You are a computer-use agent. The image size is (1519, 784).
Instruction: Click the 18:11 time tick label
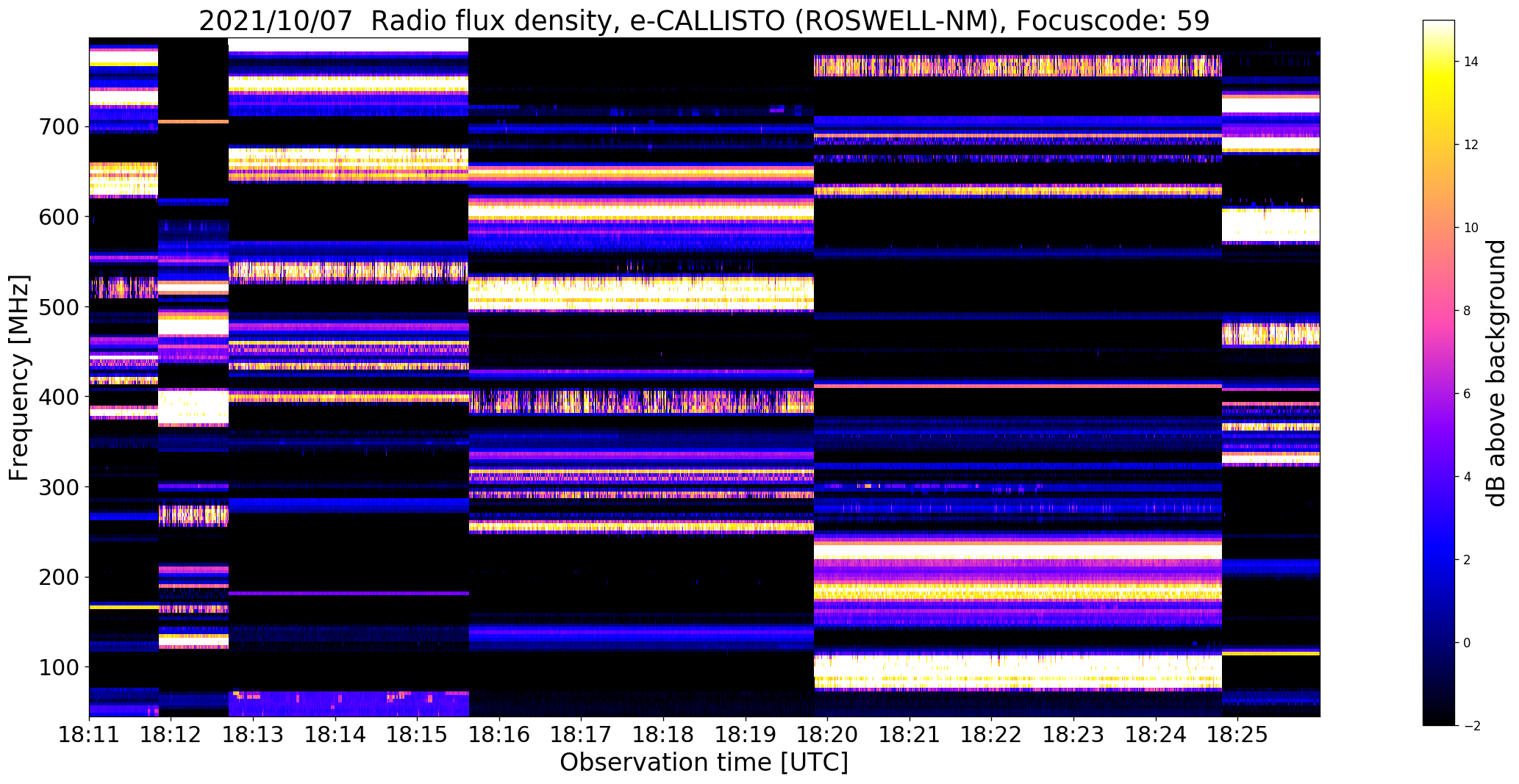89,733
